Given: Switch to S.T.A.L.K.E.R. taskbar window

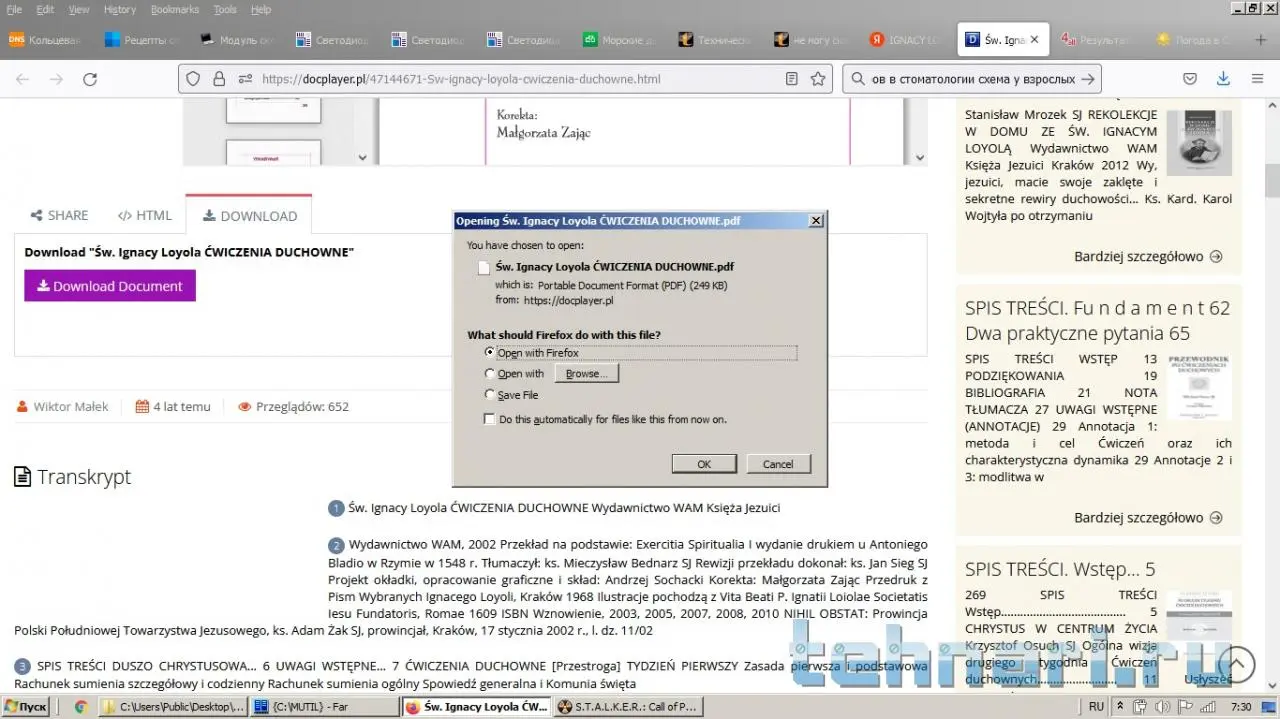Looking at the screenshot, I should [627, 707].
